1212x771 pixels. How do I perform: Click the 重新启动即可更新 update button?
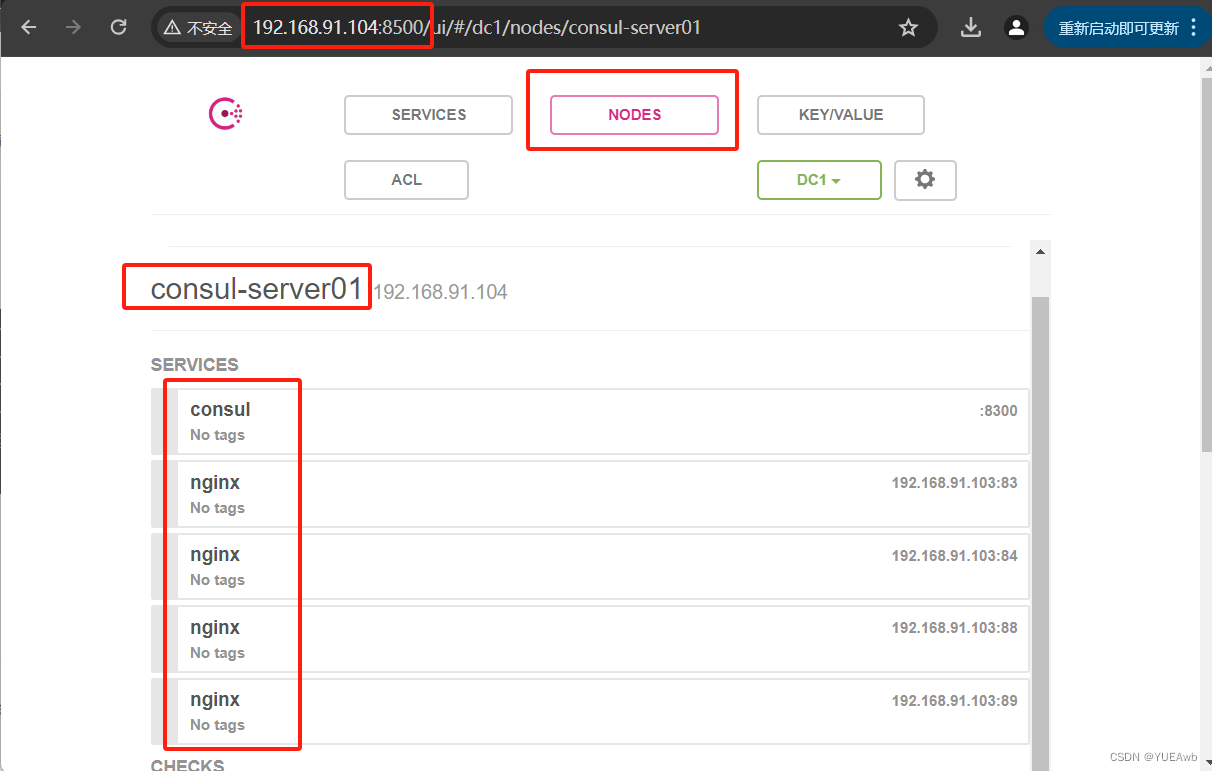(x=1118, y=28)
